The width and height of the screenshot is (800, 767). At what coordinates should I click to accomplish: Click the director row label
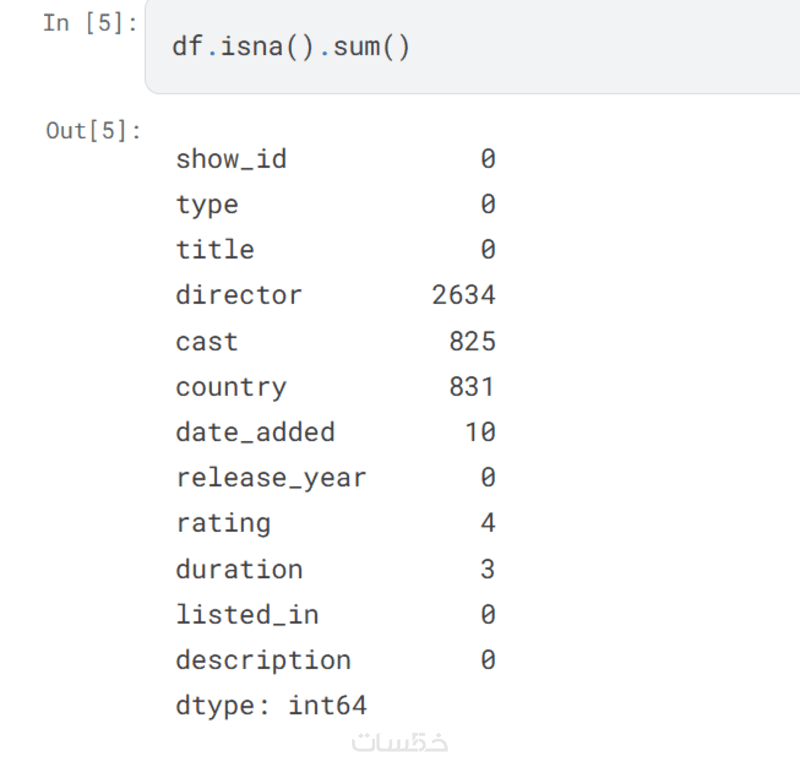(x=239, y=295)
